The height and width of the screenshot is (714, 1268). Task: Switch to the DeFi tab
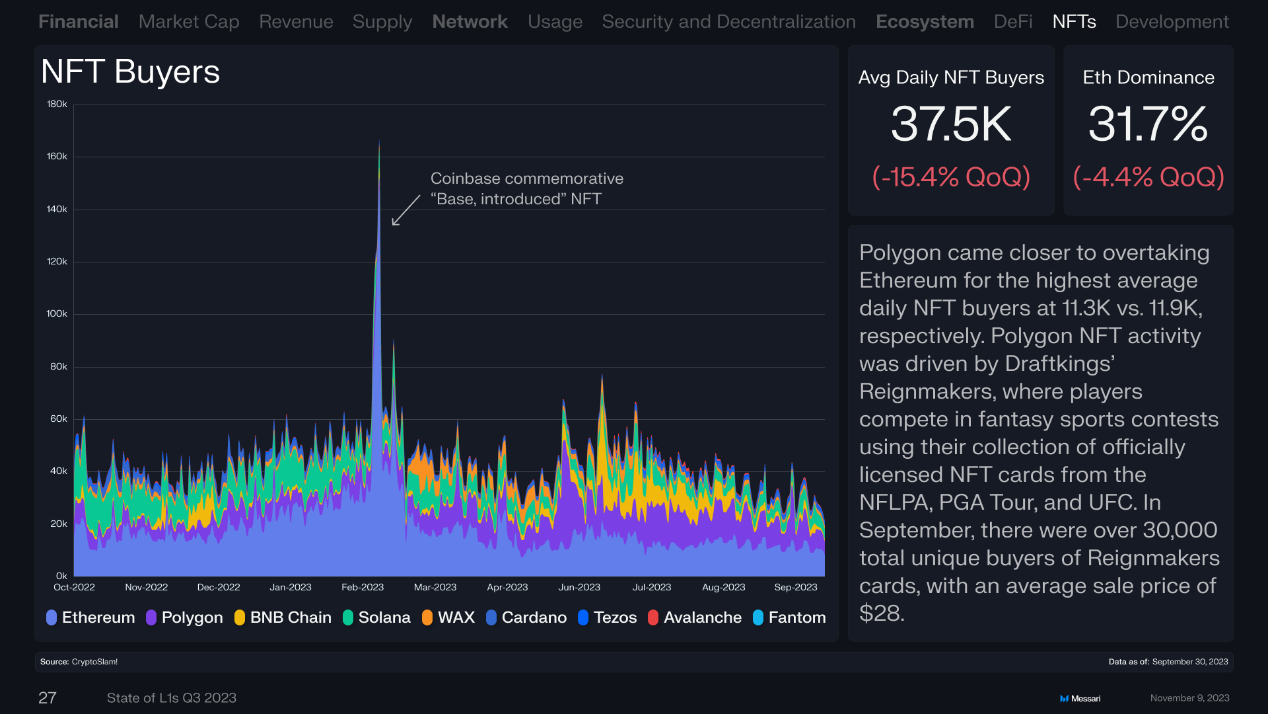[1013, 21]
